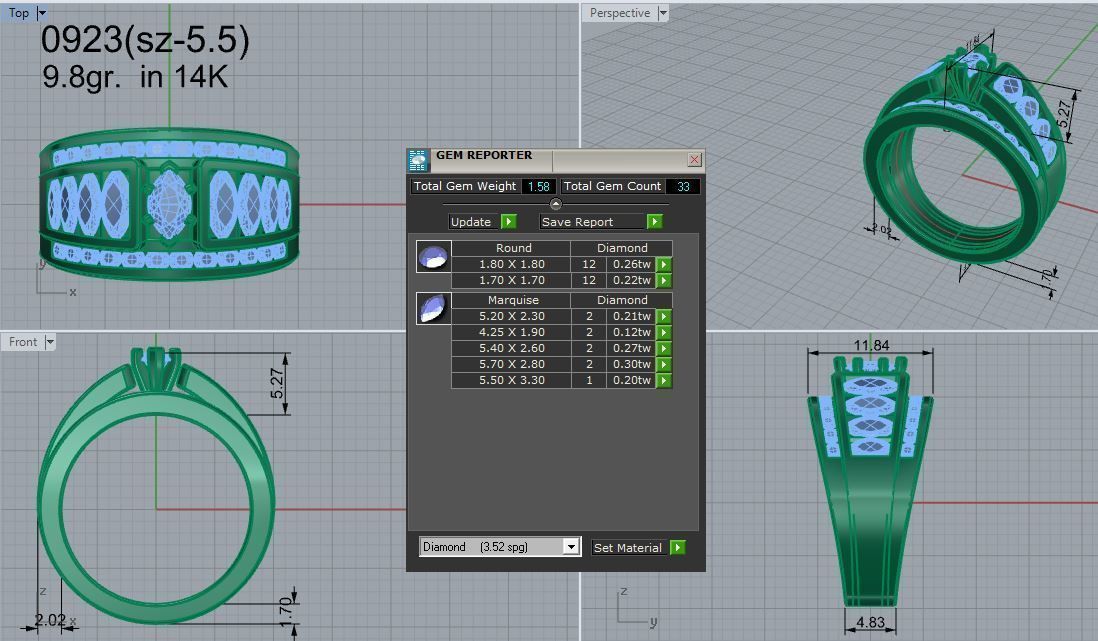This screenshot has height=641, width=1098.
Task: Select the Front viewport tab
Action: click(x=23, y=342)
